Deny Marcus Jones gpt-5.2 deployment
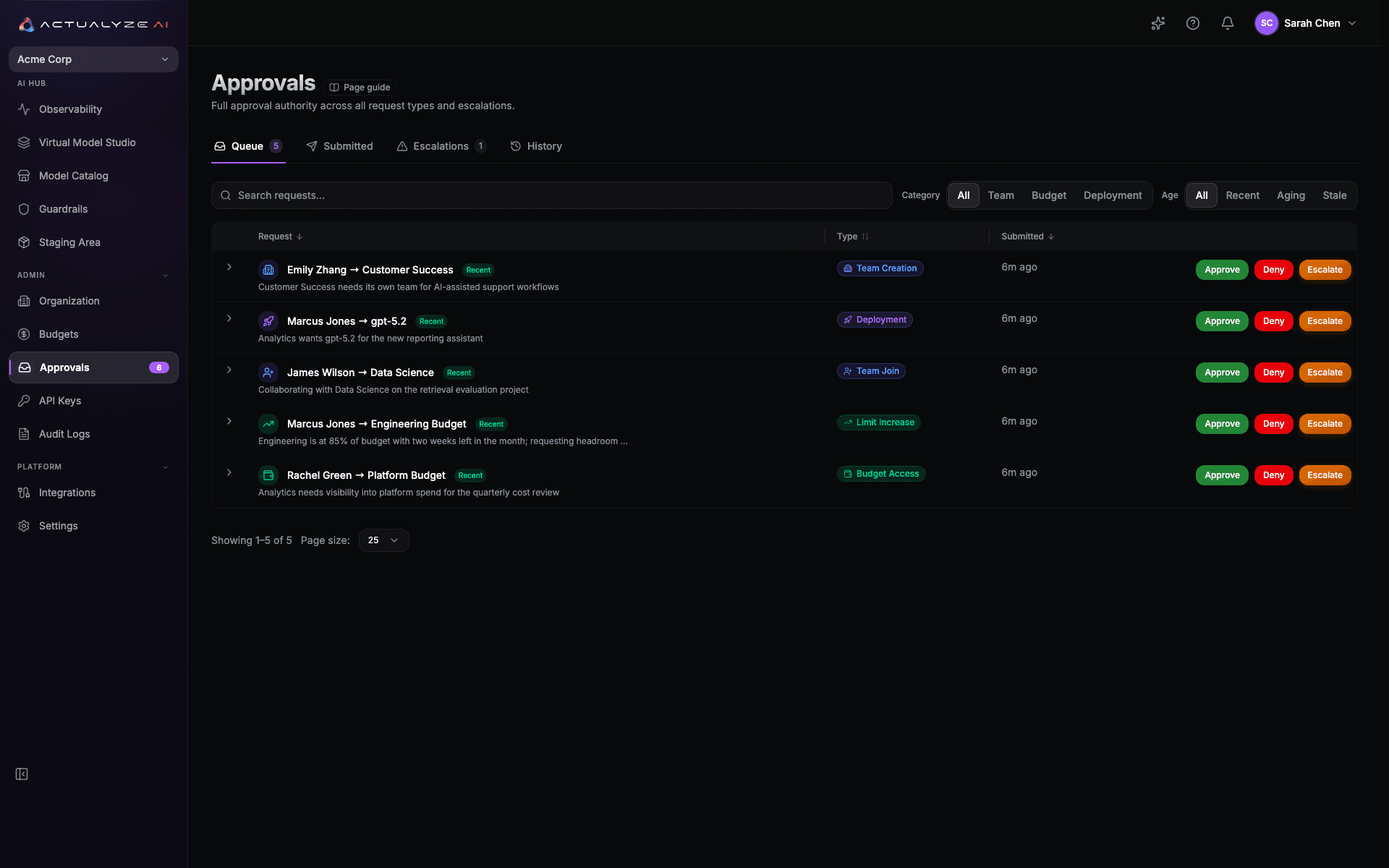The image size is (1389, 868). coord(1273,321)
